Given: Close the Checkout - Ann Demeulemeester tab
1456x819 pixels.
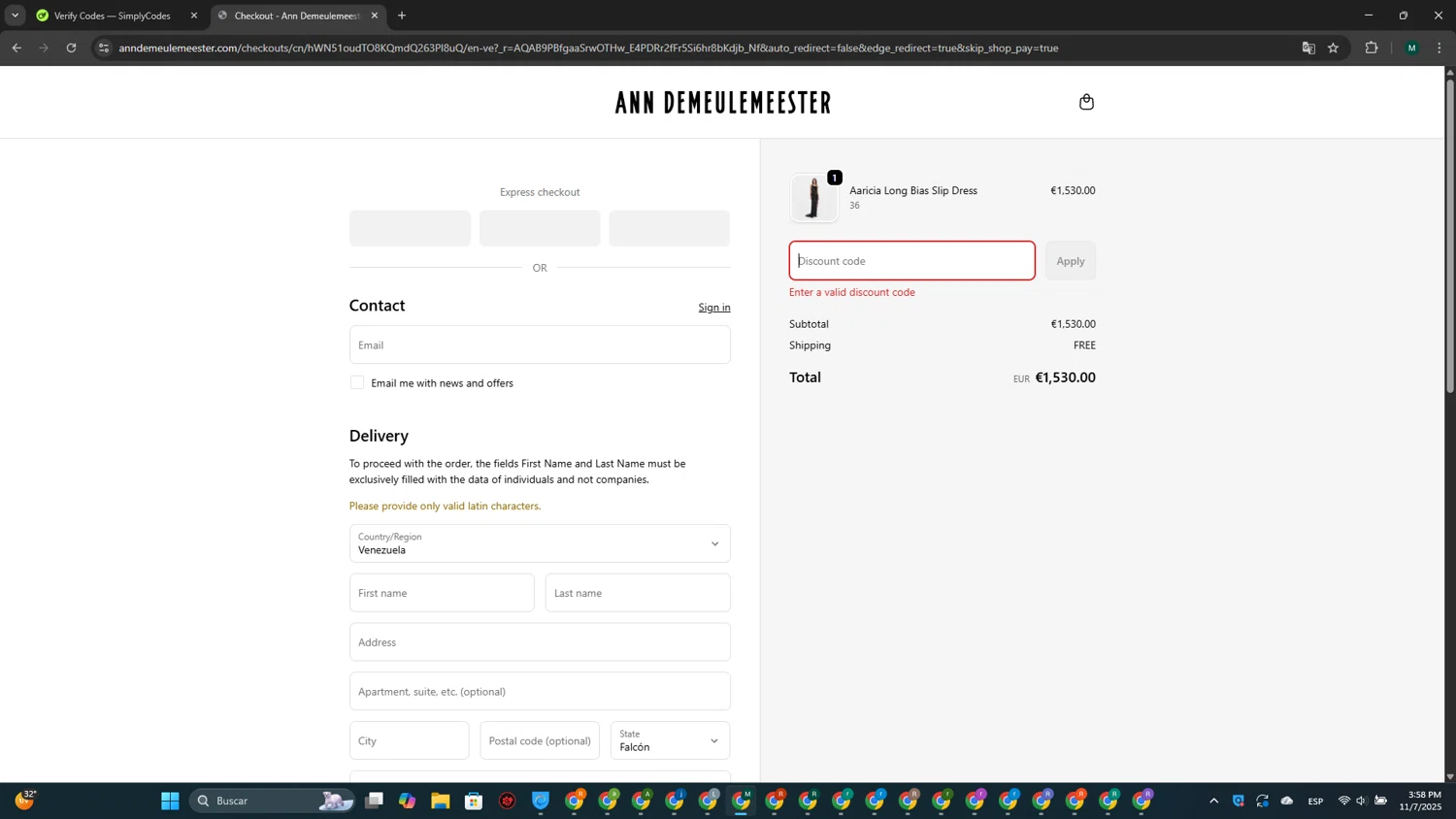Looking at the screenshot, I should tap(375, 16).
